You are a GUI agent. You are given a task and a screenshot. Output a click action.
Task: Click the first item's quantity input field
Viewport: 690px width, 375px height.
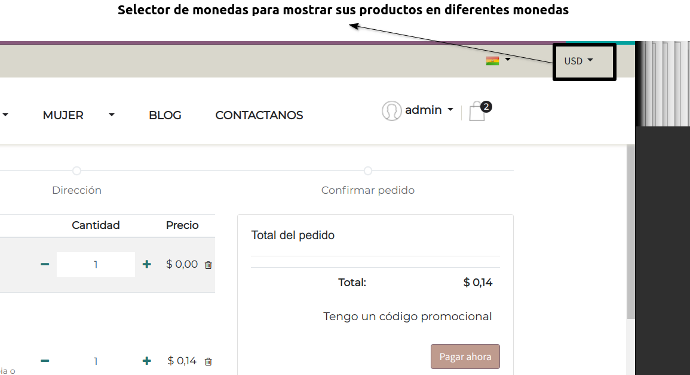(x=95, y=264)
